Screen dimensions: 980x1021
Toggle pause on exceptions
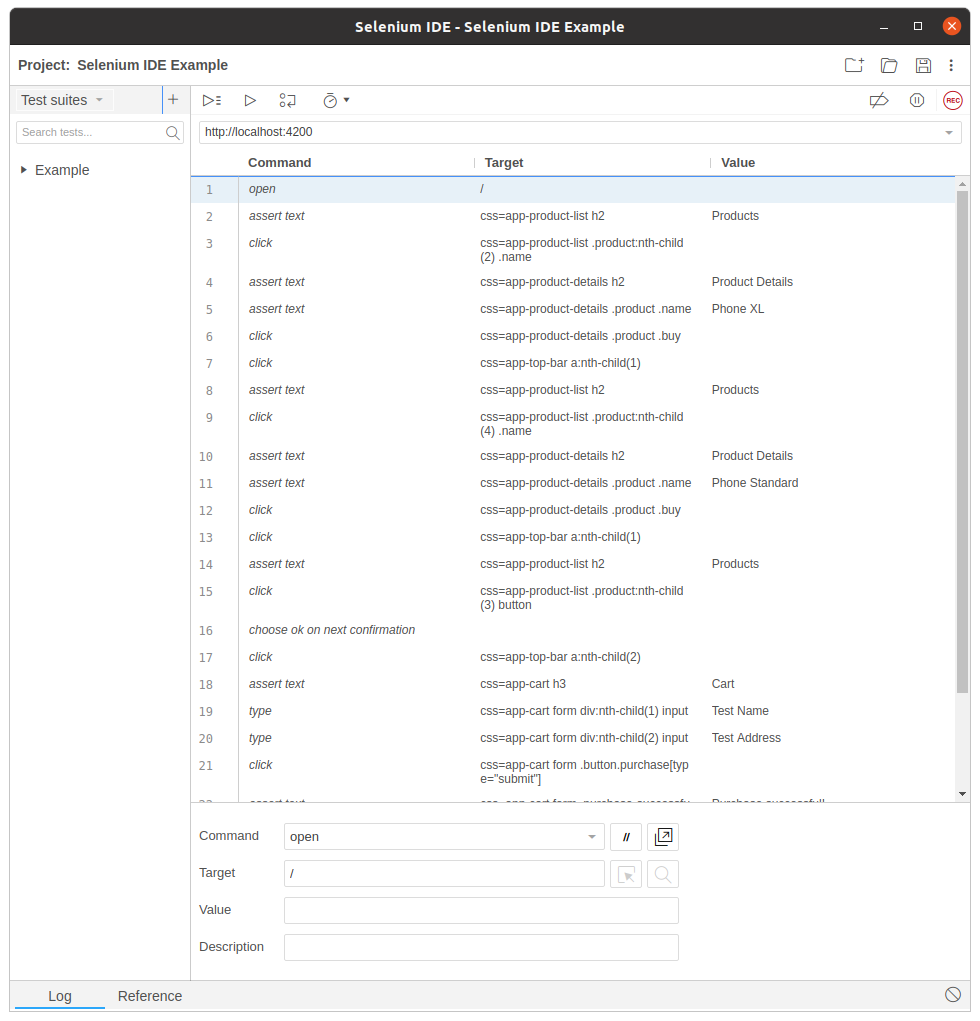coord(917,100)
